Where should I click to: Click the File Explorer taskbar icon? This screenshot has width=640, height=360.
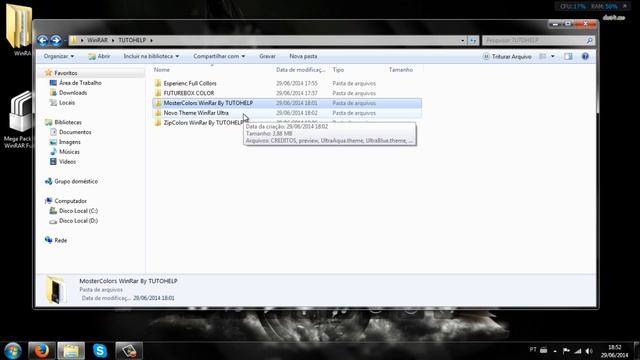(71, 351)
